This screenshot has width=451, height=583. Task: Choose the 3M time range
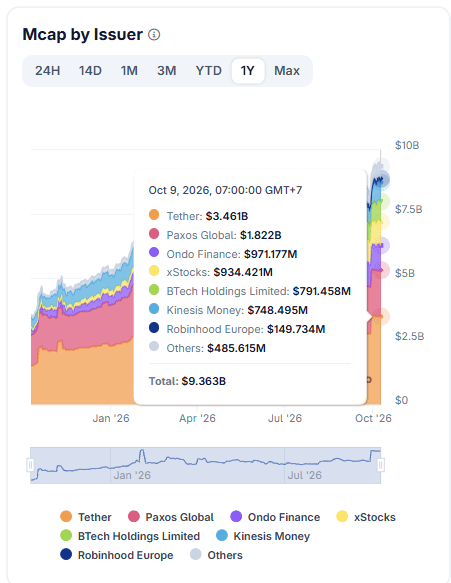[167, 71]
